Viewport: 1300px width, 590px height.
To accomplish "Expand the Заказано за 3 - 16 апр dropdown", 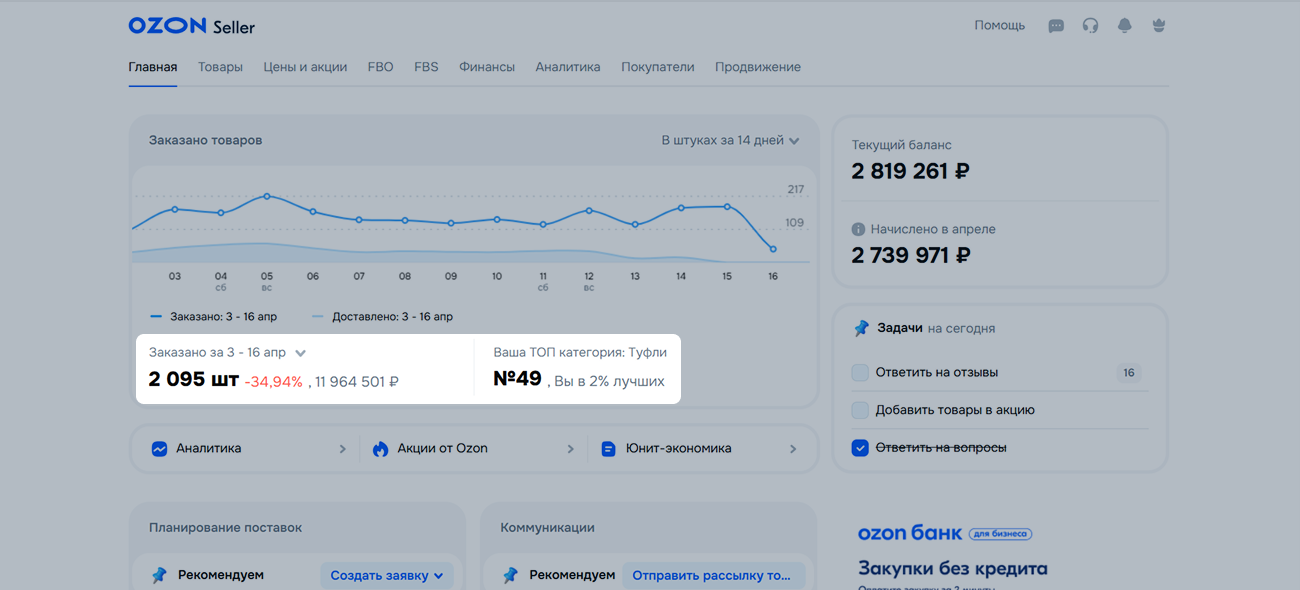I will 300,353.
